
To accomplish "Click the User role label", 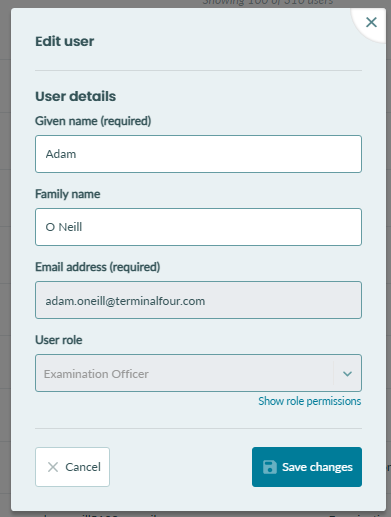I will (59, 340).
